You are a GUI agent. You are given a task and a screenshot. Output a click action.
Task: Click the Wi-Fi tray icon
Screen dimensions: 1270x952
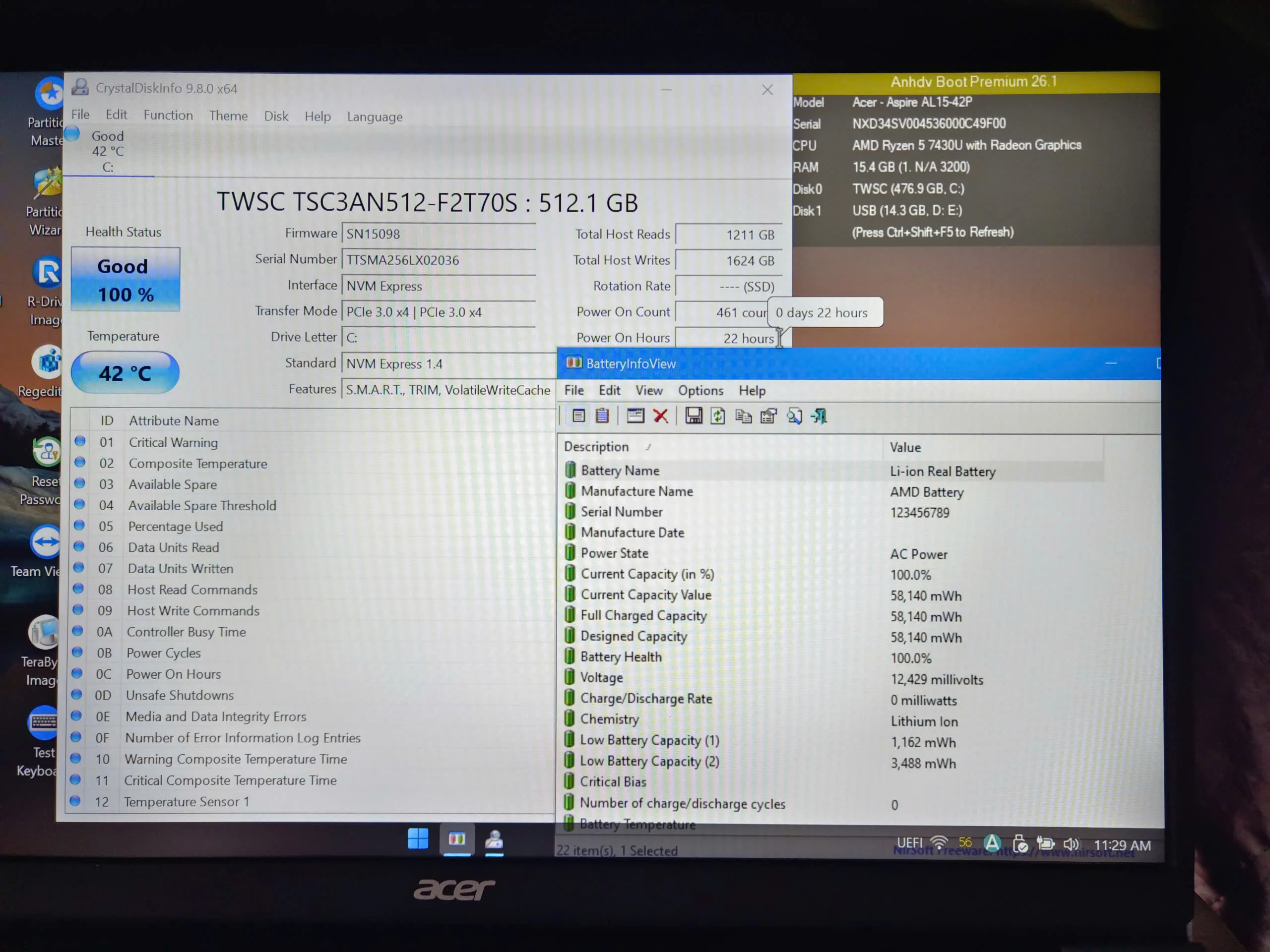pyautogui.click(x=939, y=842)
